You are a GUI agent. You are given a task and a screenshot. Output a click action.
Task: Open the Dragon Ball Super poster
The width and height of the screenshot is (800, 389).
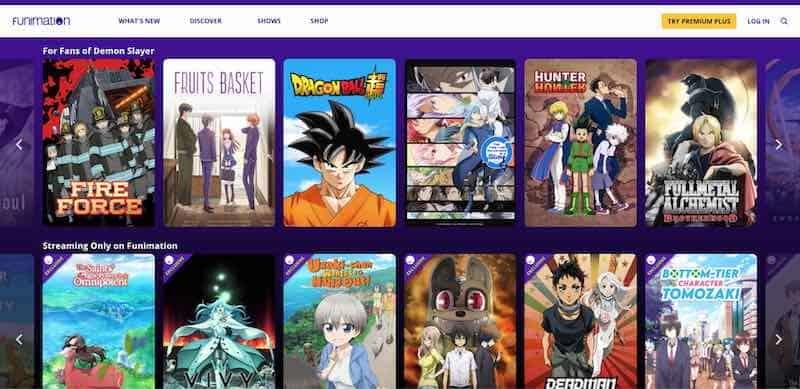[x=340, y=143]
